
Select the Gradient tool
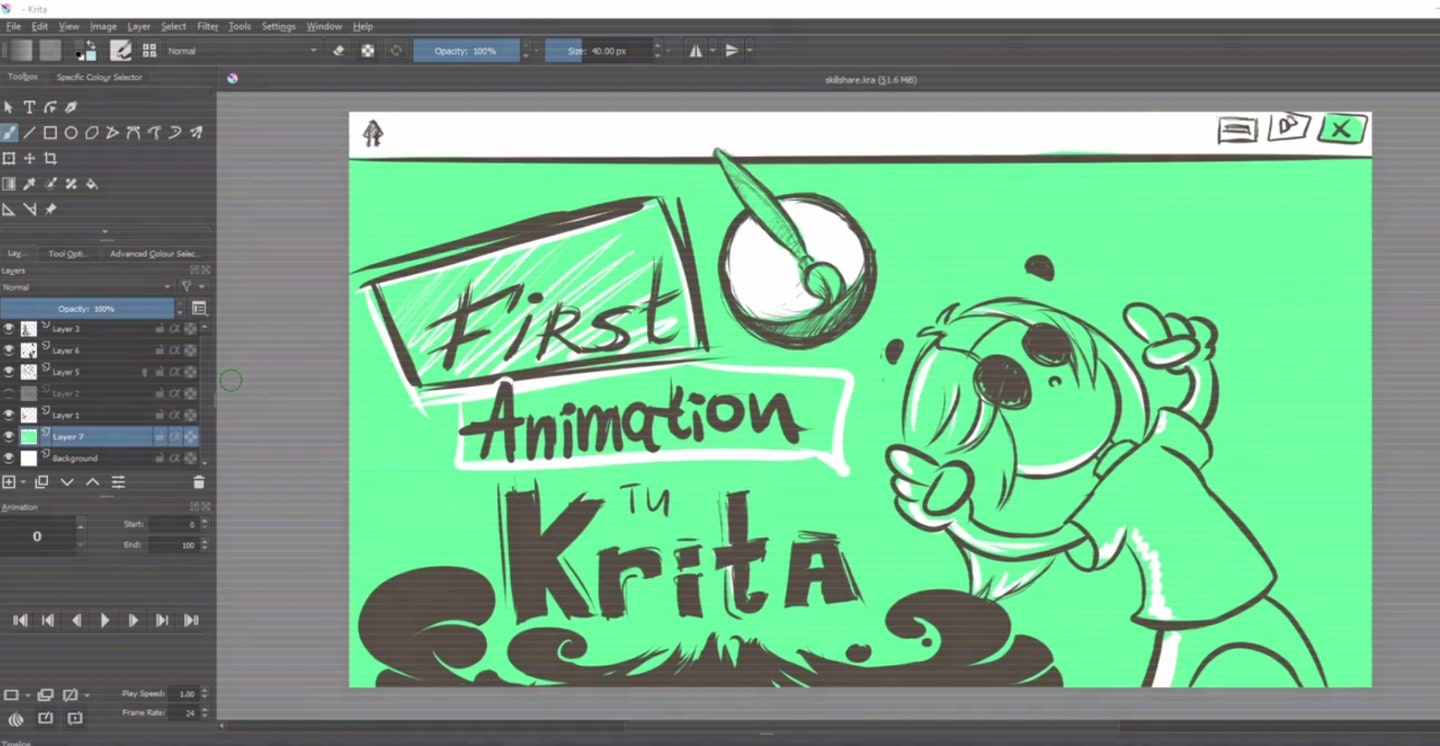tap(9, 183)
